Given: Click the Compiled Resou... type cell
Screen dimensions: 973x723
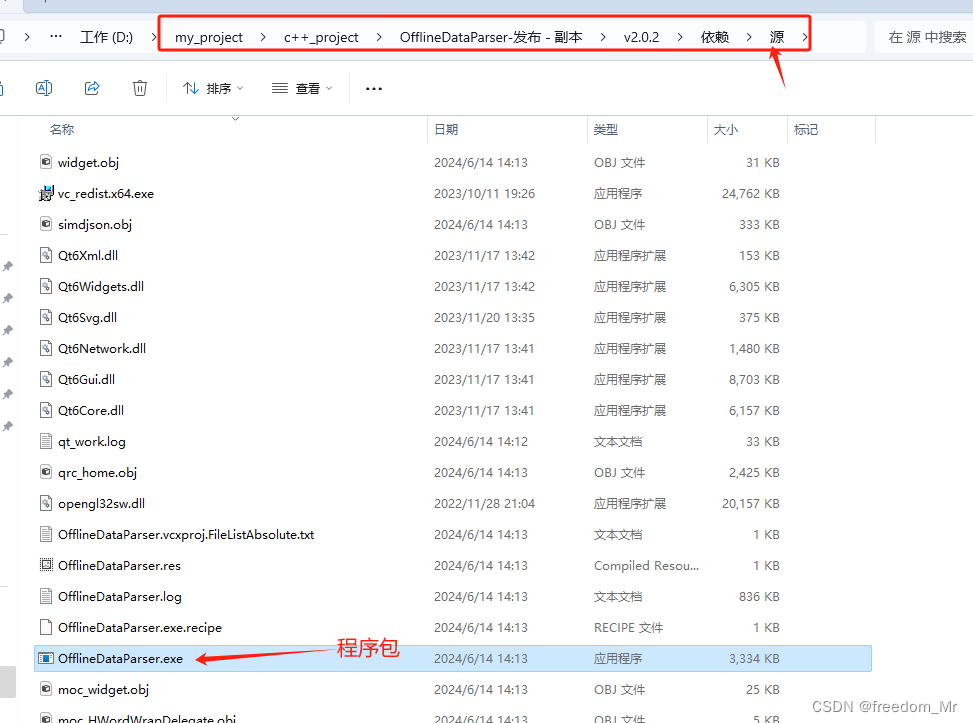Looking at the screenshot, I should [646, 566].
